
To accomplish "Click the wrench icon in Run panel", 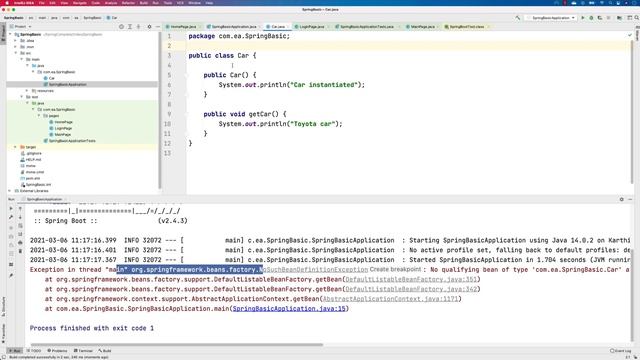I will pyautogui.click(x=11, y=217).
